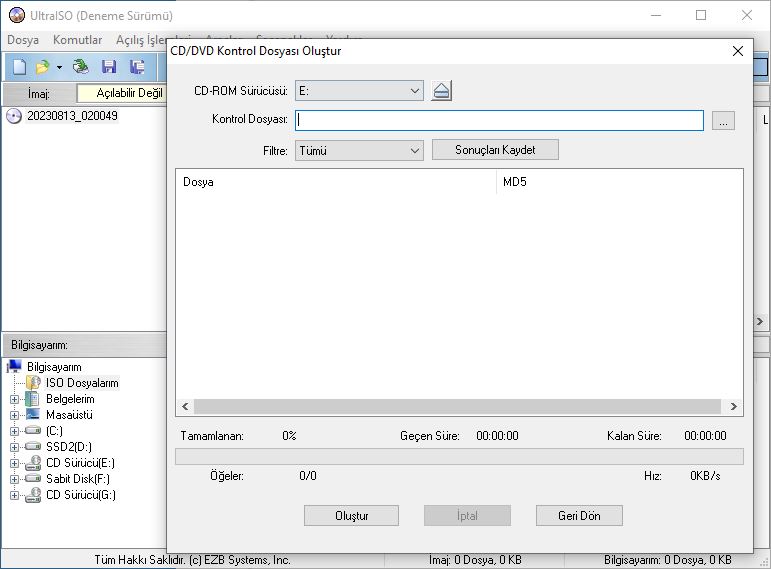Click the Bilgisayarım computer icon
Image resolution: width=771 pixels, height=569 pixels.
[x=14, y=366]
